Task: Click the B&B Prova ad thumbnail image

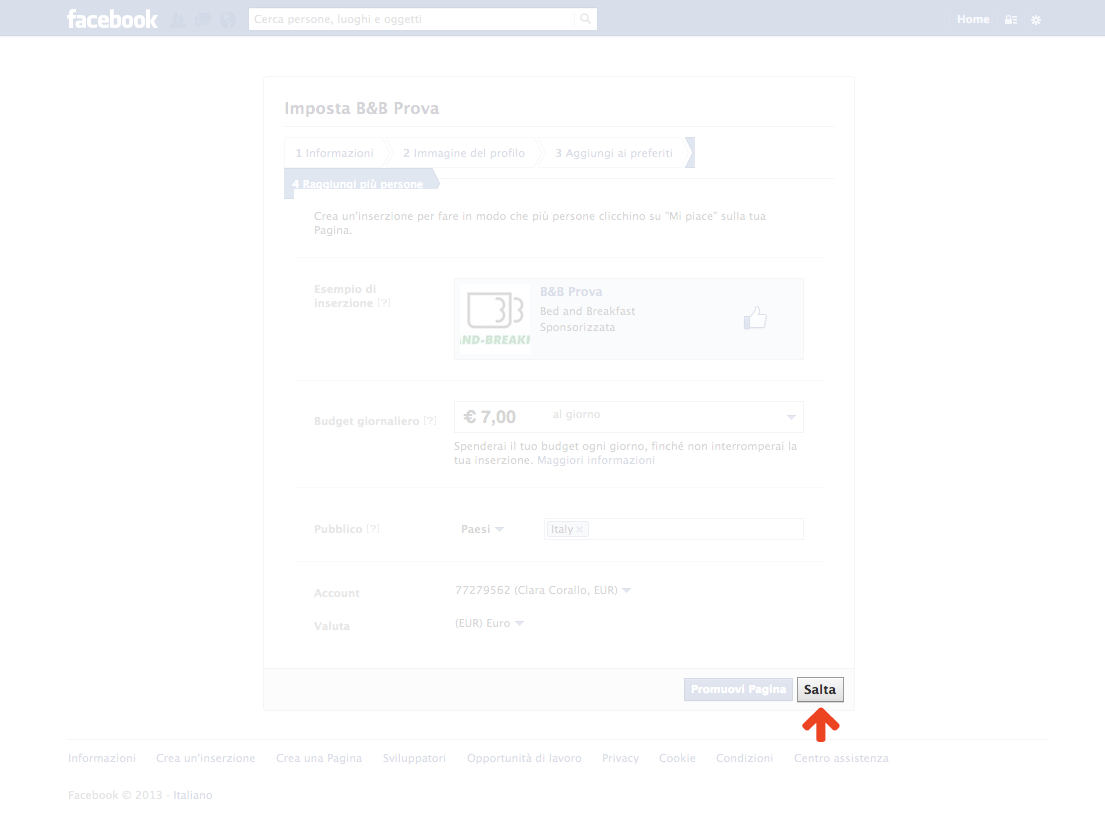Action: click(495, 318)
